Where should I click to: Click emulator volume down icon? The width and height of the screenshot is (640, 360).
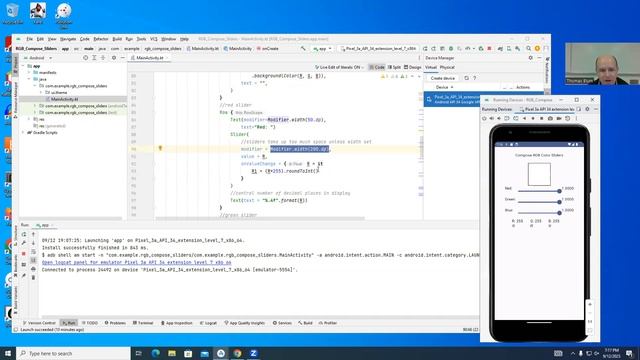[499, 118]
